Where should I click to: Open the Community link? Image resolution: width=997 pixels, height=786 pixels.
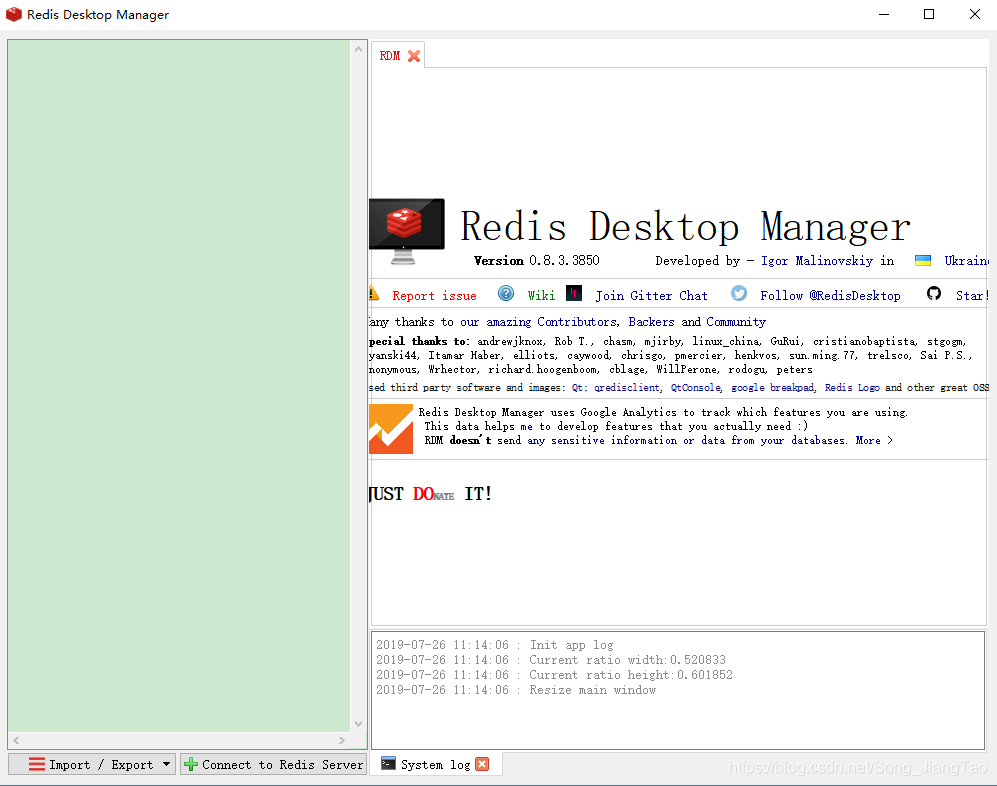click(x=736, y=322)
